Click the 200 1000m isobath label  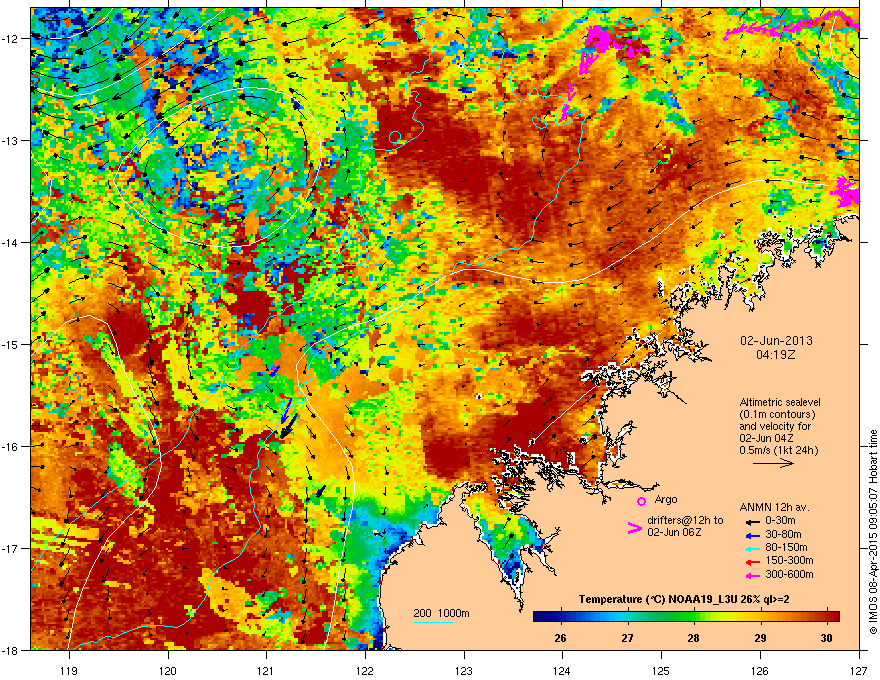(442, 613)
